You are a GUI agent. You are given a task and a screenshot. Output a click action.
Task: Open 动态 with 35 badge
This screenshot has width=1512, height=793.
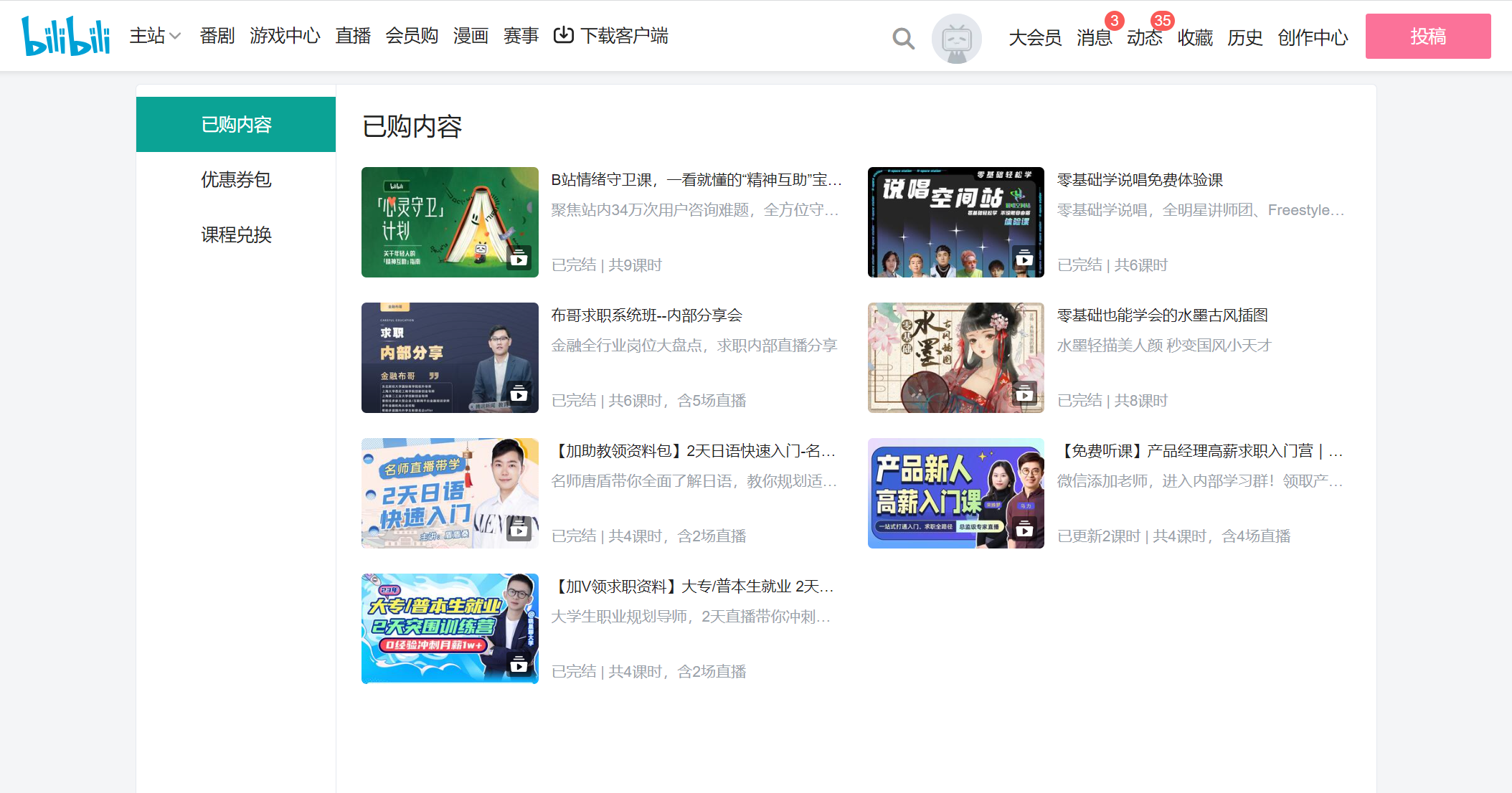(x=1144, y=37)
